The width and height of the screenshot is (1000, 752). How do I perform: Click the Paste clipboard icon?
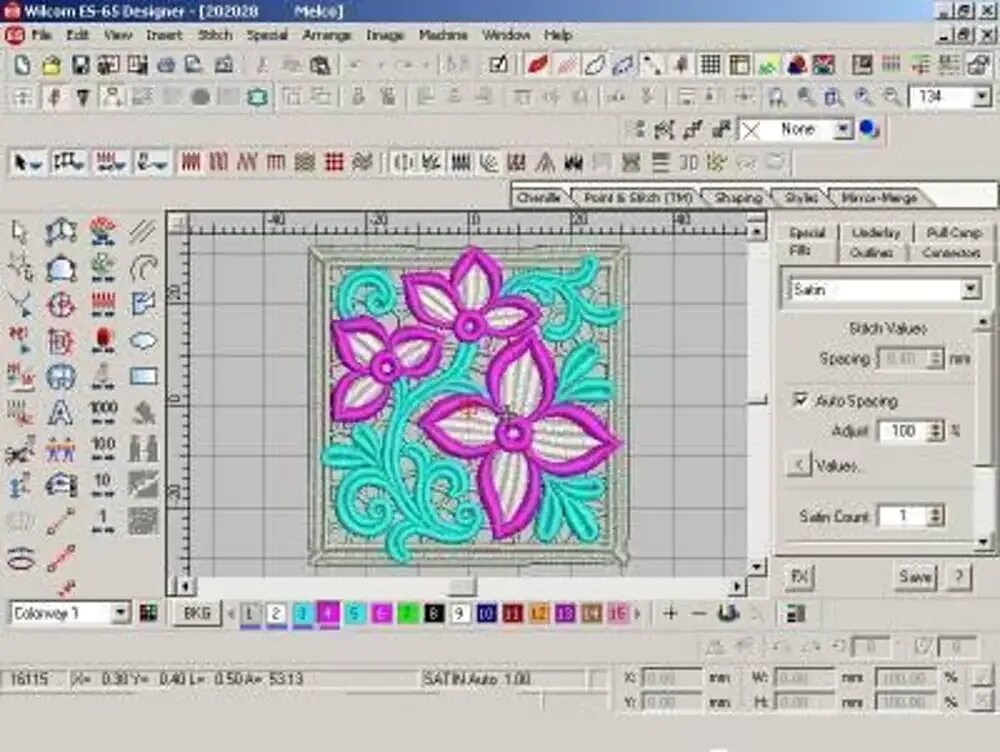pos(320,65)
